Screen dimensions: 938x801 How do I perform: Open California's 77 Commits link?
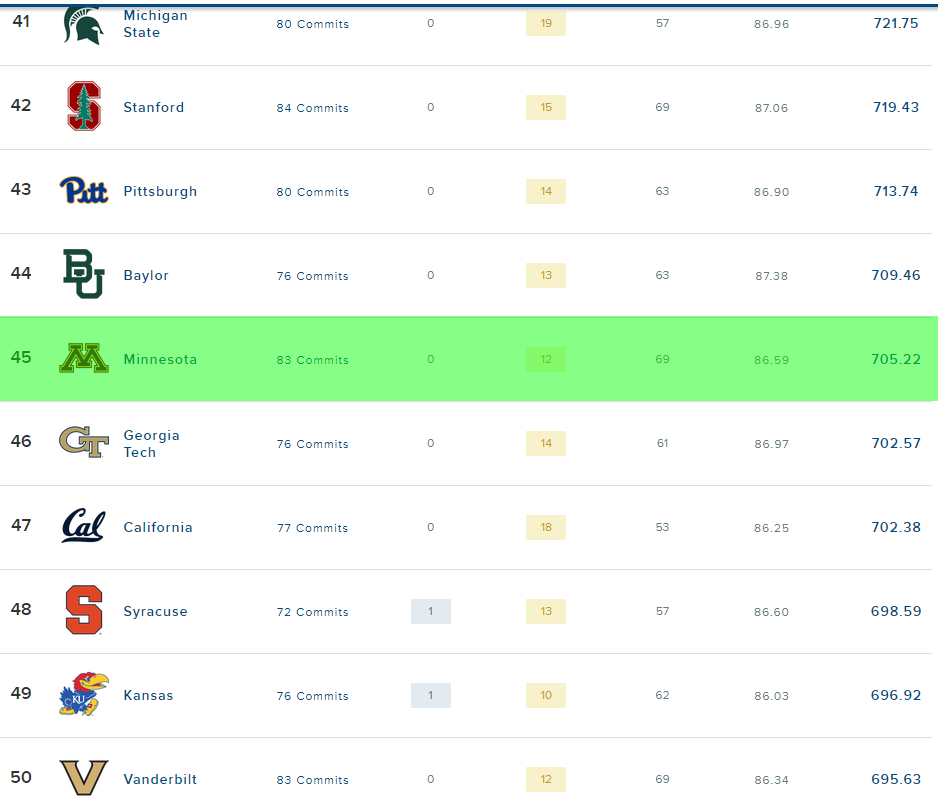coord(313,528)
